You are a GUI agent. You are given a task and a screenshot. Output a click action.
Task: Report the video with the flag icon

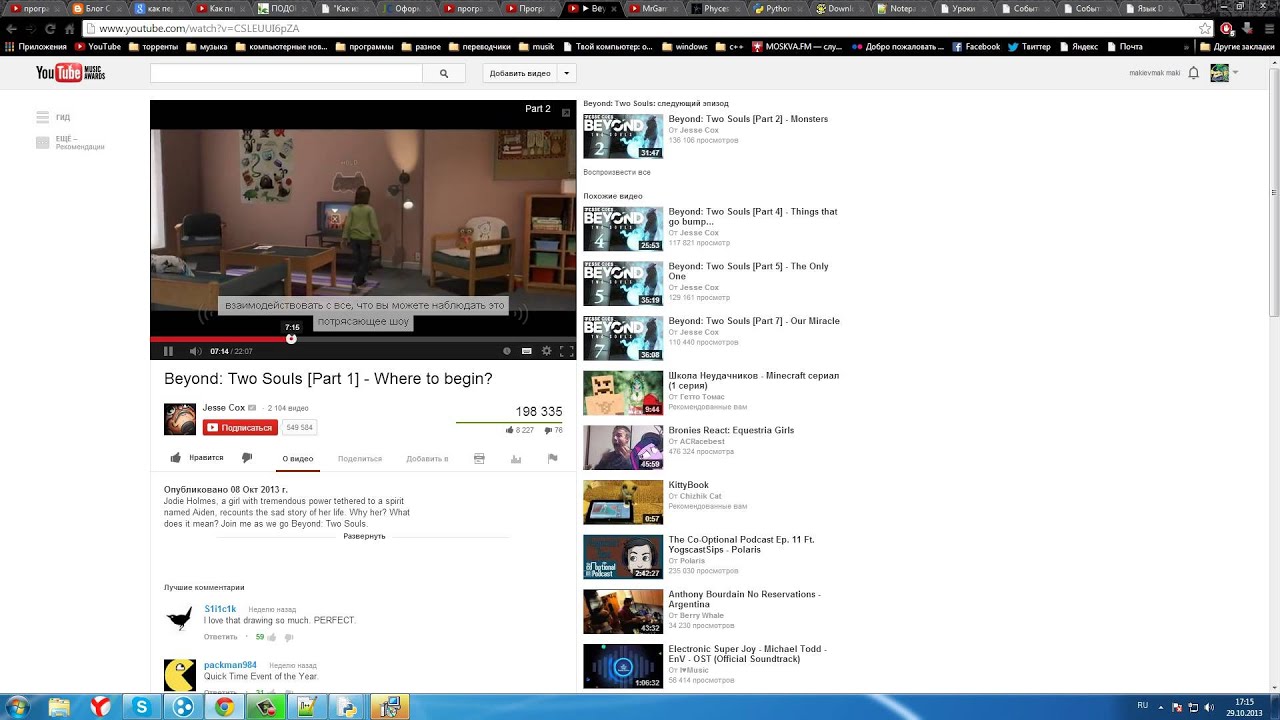pos(552,458)
